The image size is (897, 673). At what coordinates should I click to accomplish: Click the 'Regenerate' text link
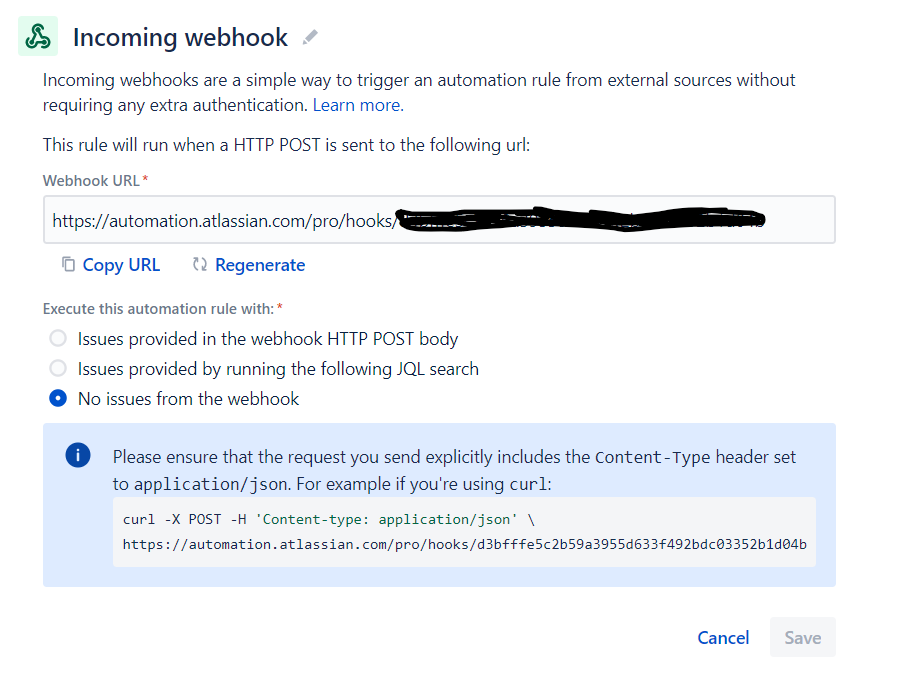click(260, 265)
